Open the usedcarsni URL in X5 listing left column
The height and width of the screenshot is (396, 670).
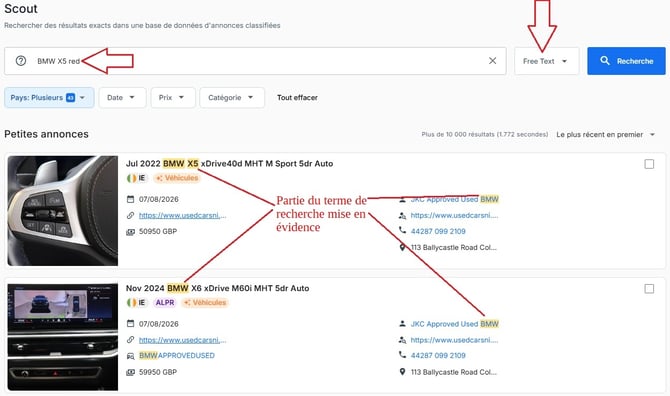[x=182, y=215]
